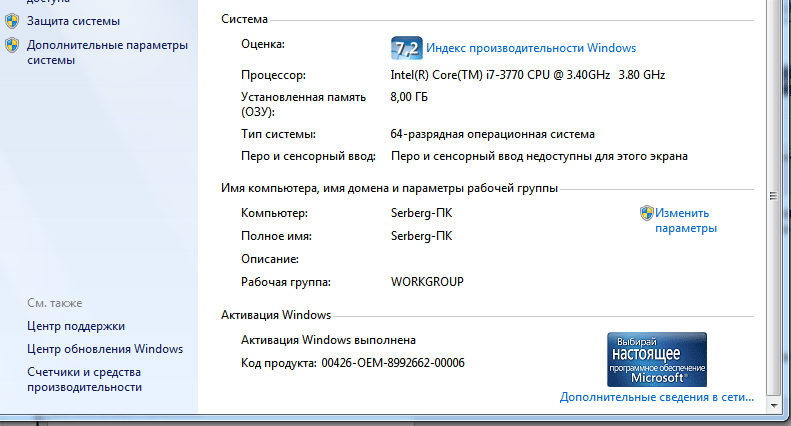This screenshot has width=791, height=426.
Task: Click the pen and touch unavailable text
Action: tap(539, 156)
